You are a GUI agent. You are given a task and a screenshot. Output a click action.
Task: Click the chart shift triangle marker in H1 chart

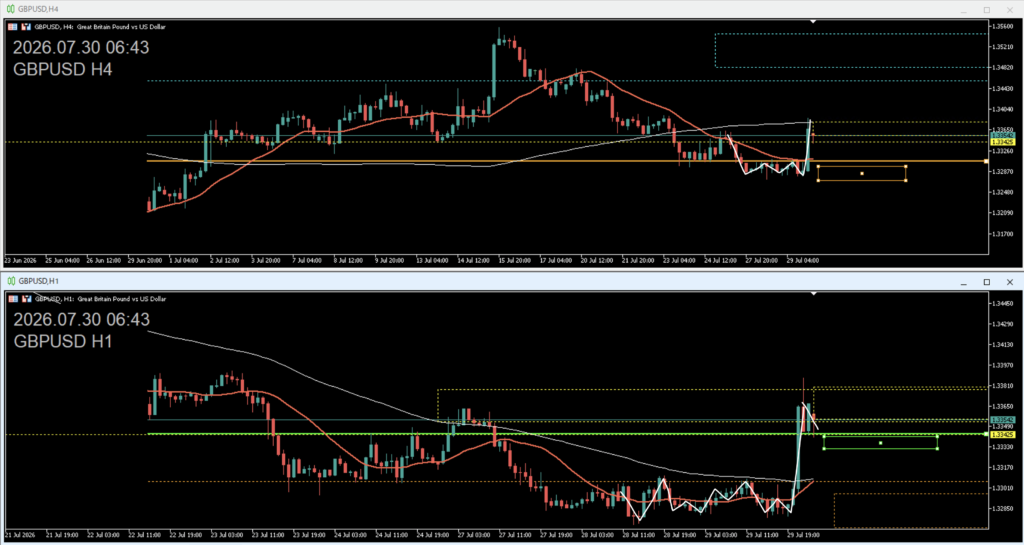(813, 294)
